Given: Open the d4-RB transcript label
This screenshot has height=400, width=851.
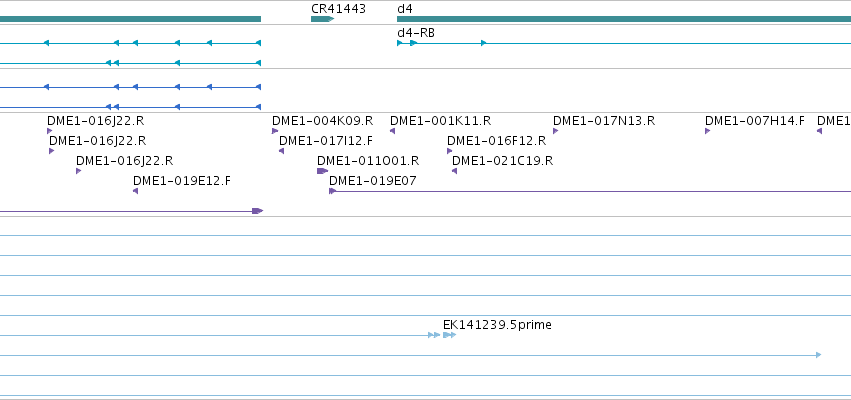Looking at the screenshot, I should coord(416,33).
